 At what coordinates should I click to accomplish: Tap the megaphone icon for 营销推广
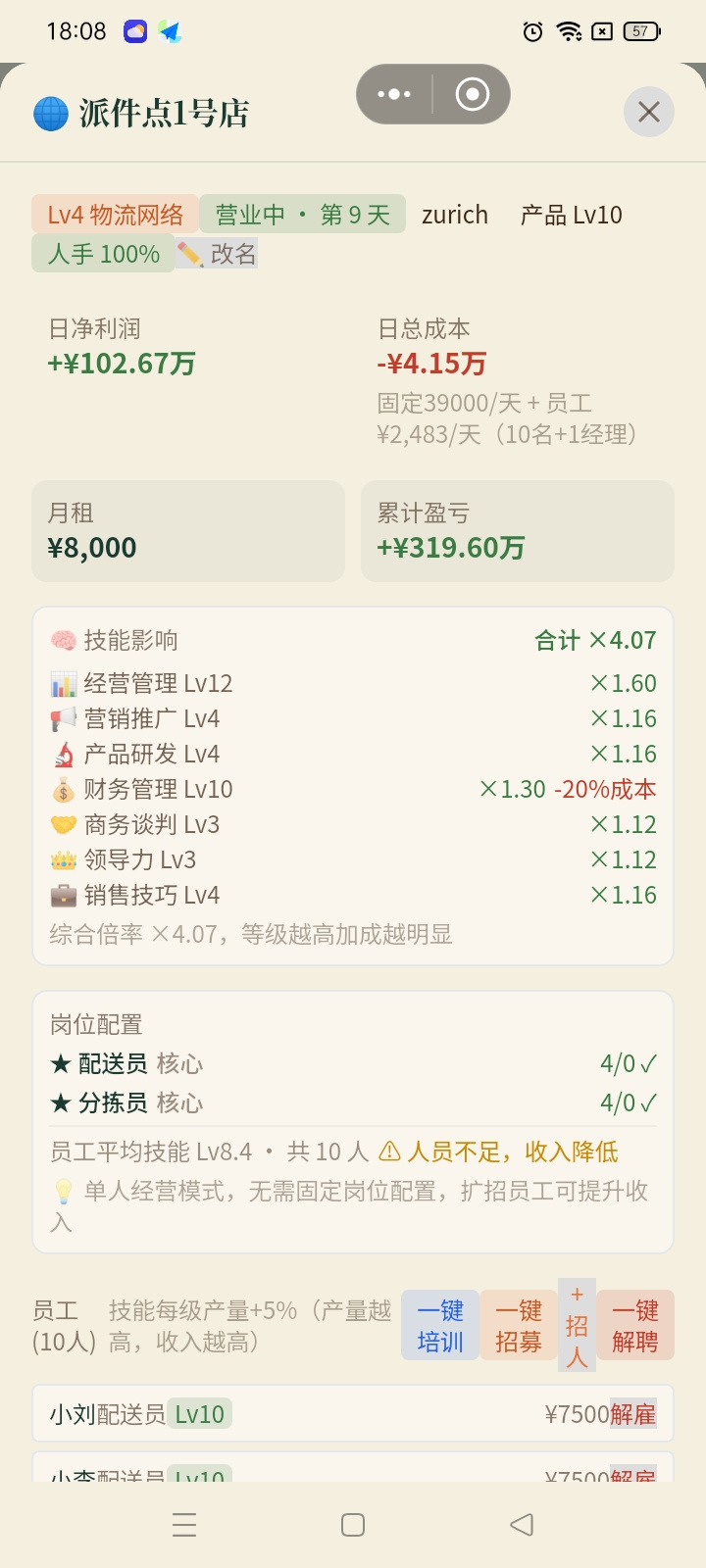point(63,719)
